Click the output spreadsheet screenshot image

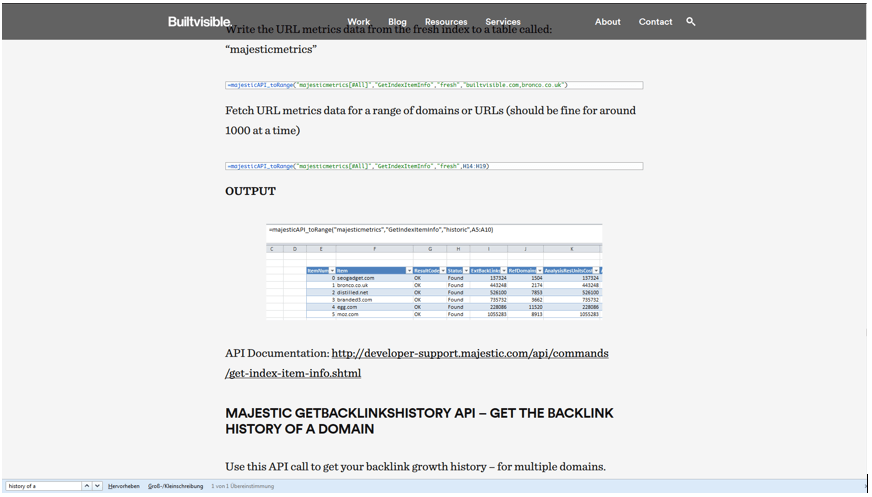point(434,271)
